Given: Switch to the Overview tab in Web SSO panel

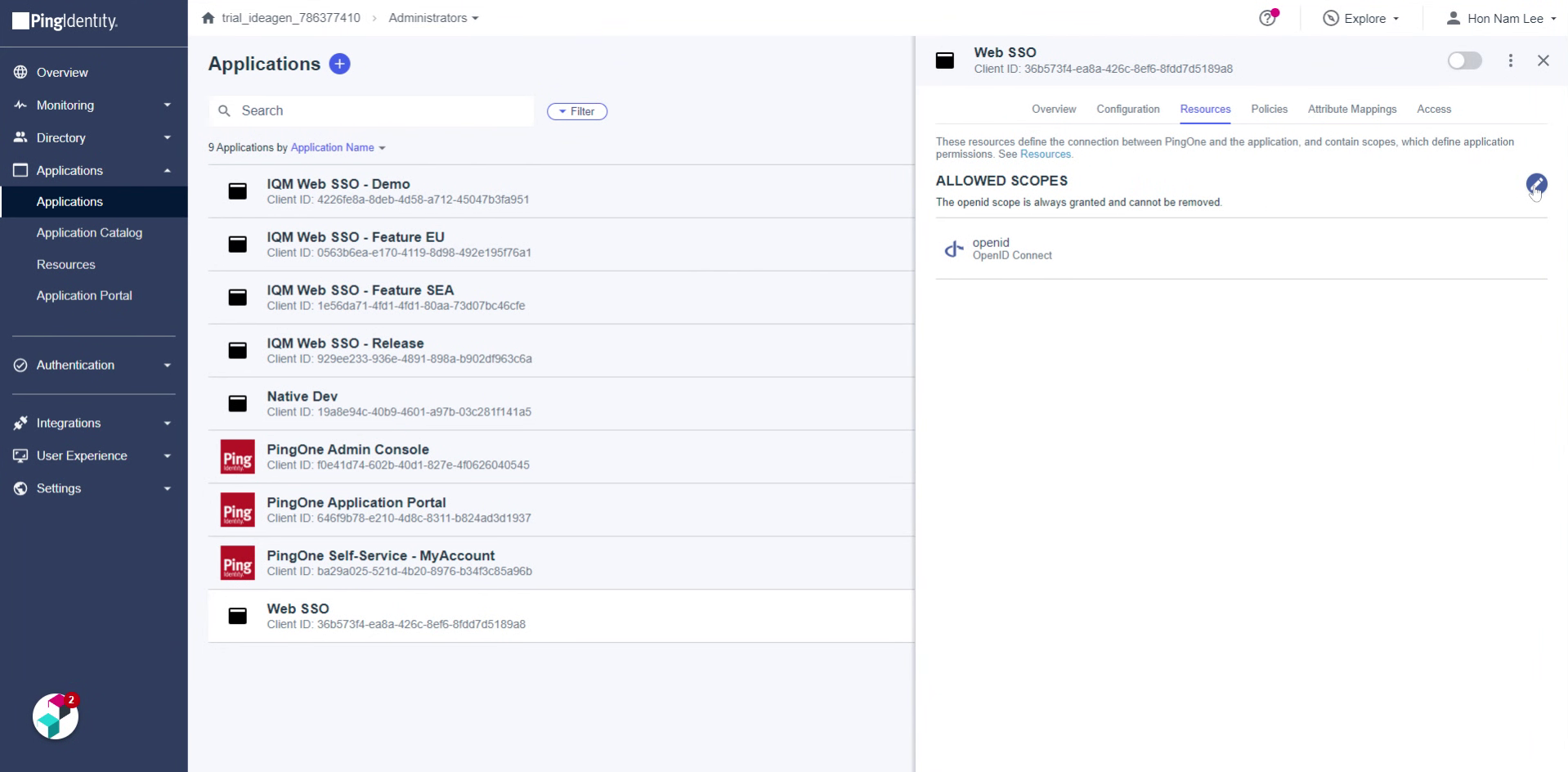Looking at the screenshot, I should (x=1054, y=109).
